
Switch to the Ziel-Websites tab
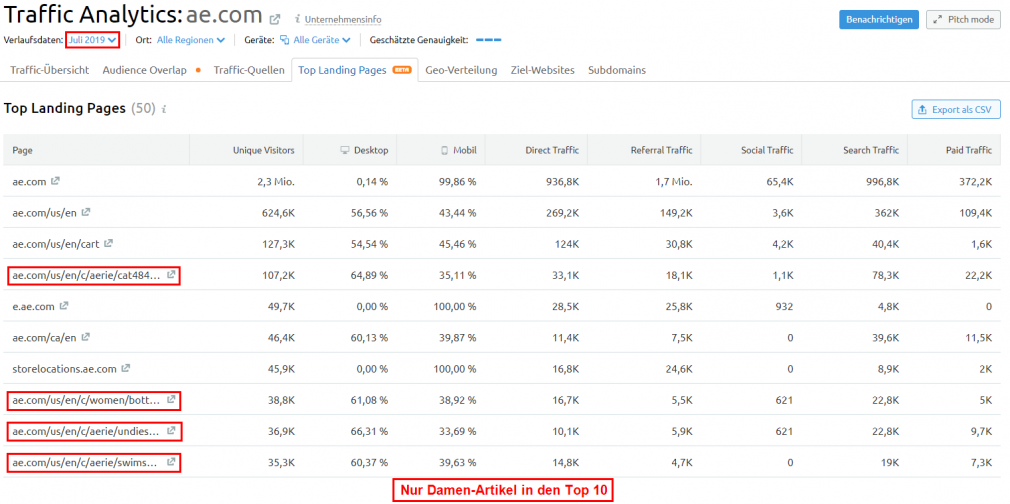click(542, 70)
